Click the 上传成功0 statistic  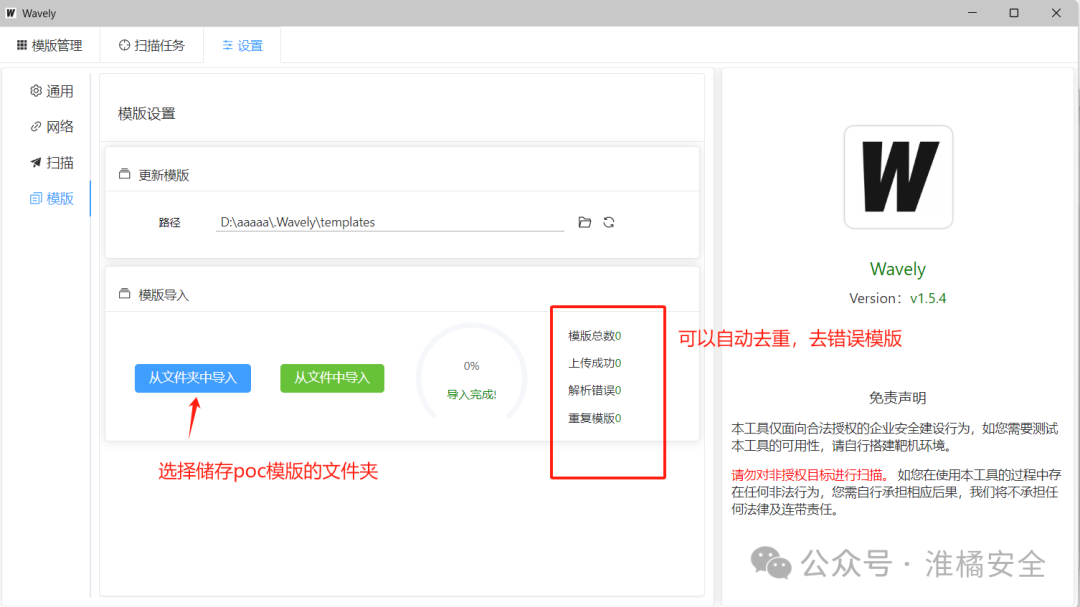(x=594, y=363)
